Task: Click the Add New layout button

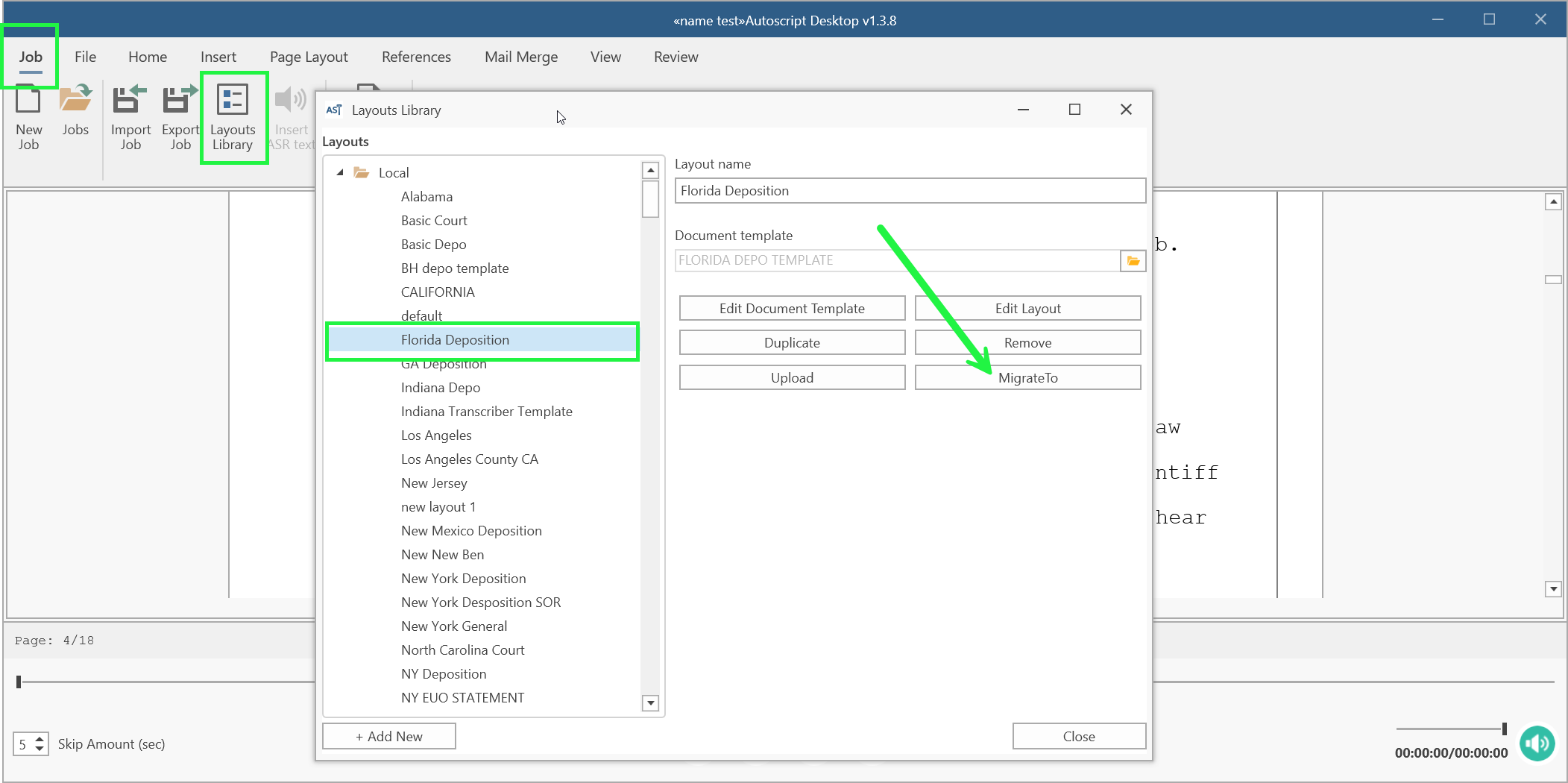Action: (x=388, y=736)
